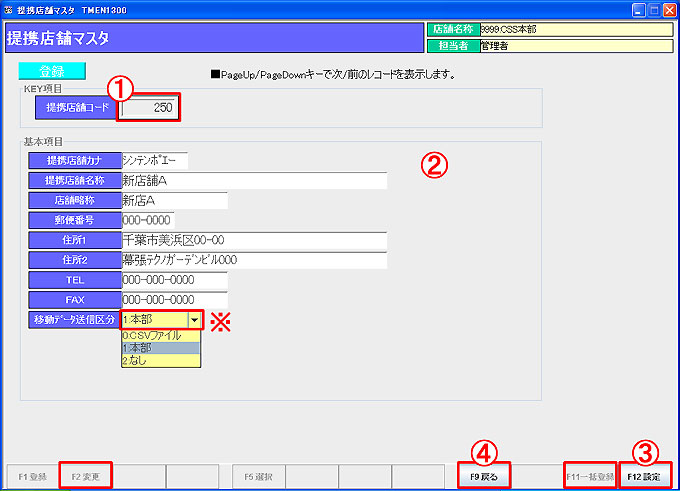Click the 担当者 field showing 管理者
The height and width of the screenshot is (491, 680).
coord(576,46)
